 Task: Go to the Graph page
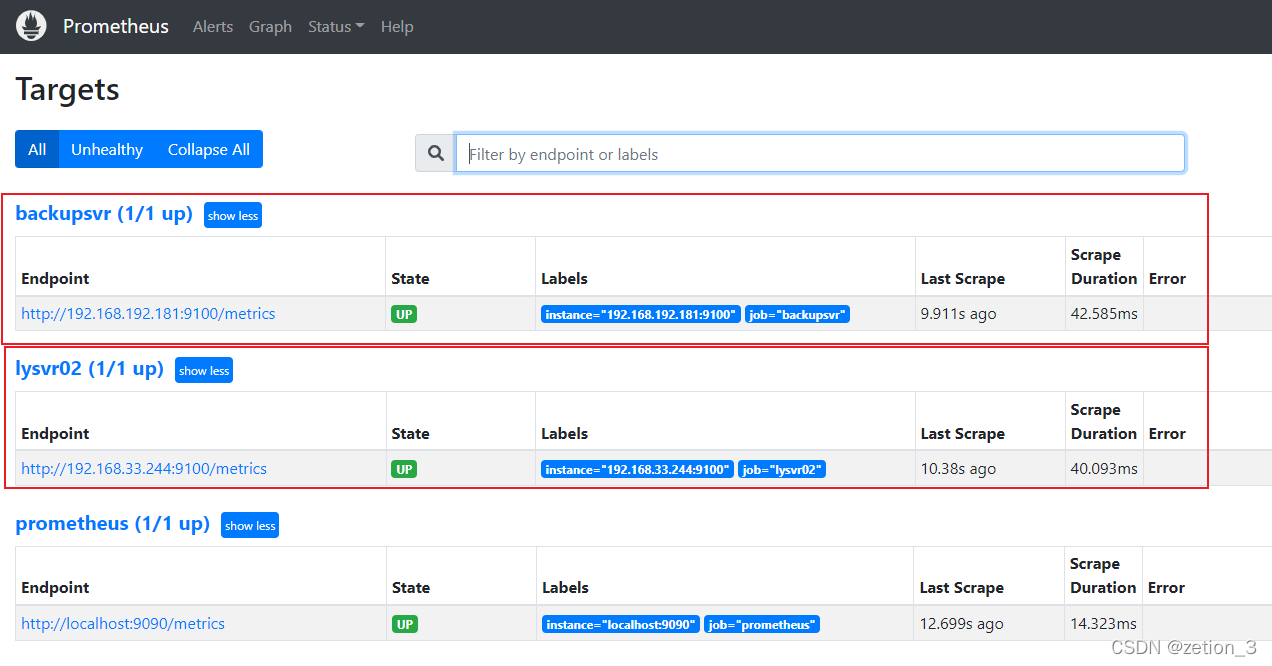click(270, 27)
